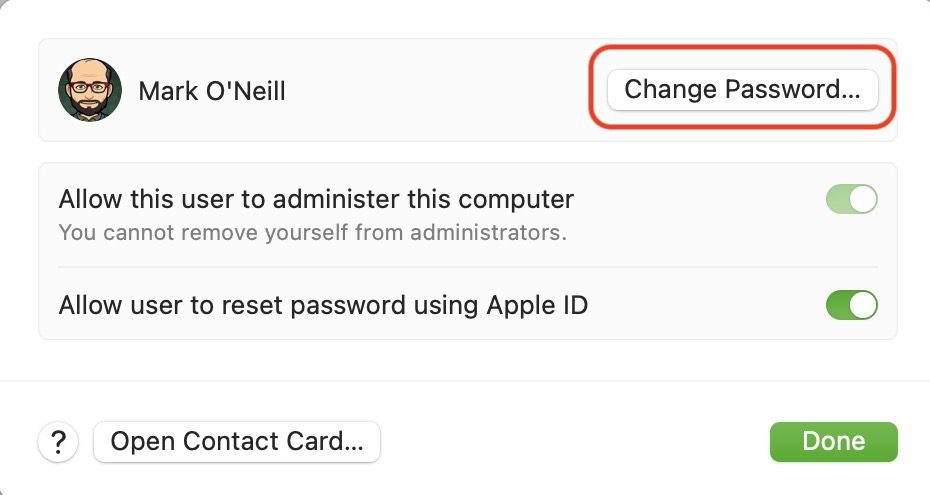The height and width of the screenshot is (495, 930).
Task: Click the green Done button
Action: tap(833, 442)
